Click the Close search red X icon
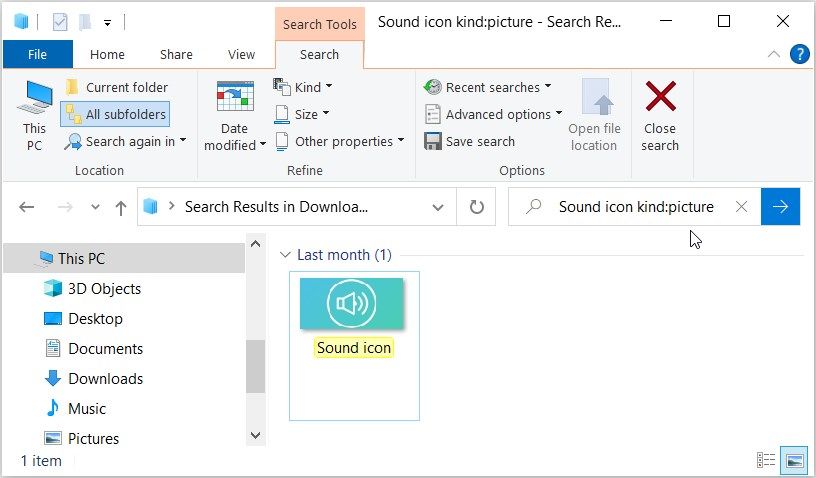This screenshot has height=478, width=816. pyautogui.click(x=660, y=97)
